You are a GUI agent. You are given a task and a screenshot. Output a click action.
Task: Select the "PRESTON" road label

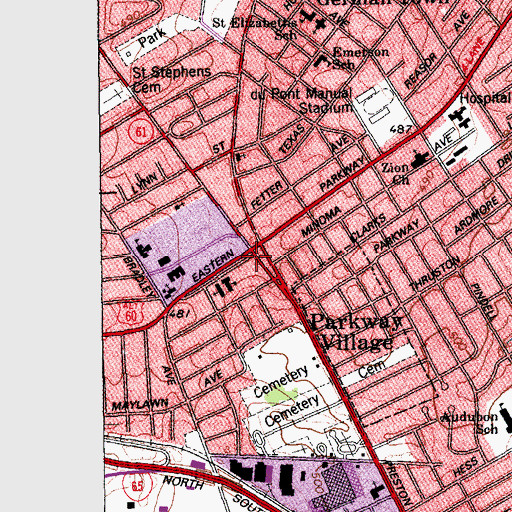point(398,483)
